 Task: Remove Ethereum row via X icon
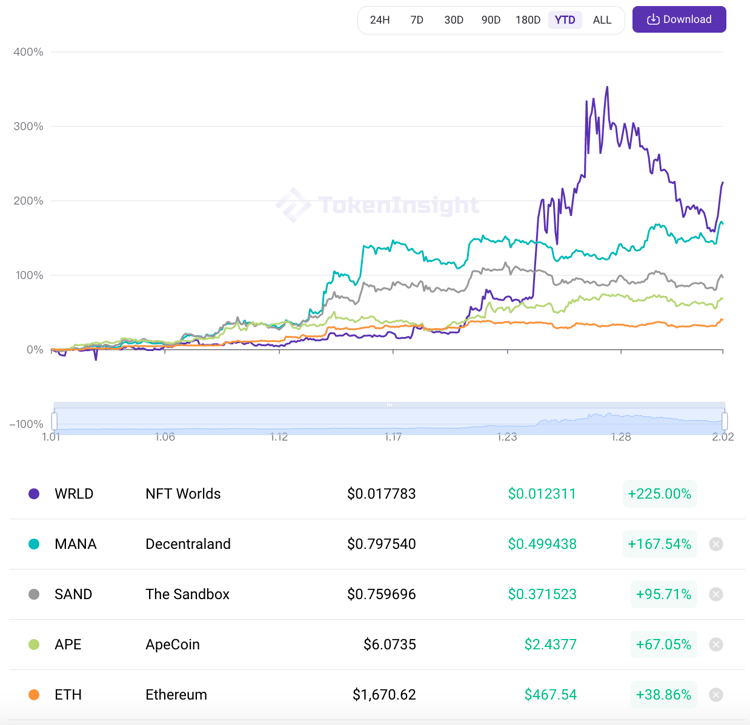pyautogui.click(x=716, y=694)
